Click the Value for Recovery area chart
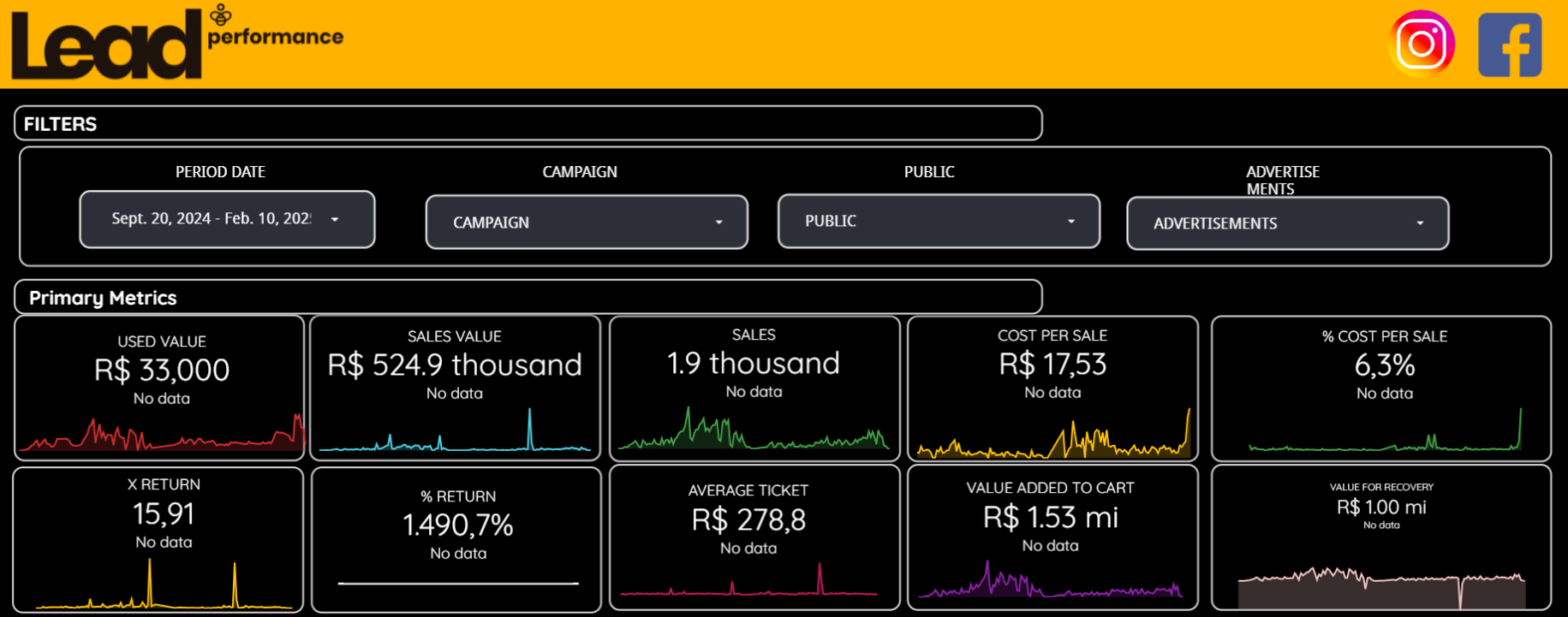1568x617 pixels. pos(1380,587)
